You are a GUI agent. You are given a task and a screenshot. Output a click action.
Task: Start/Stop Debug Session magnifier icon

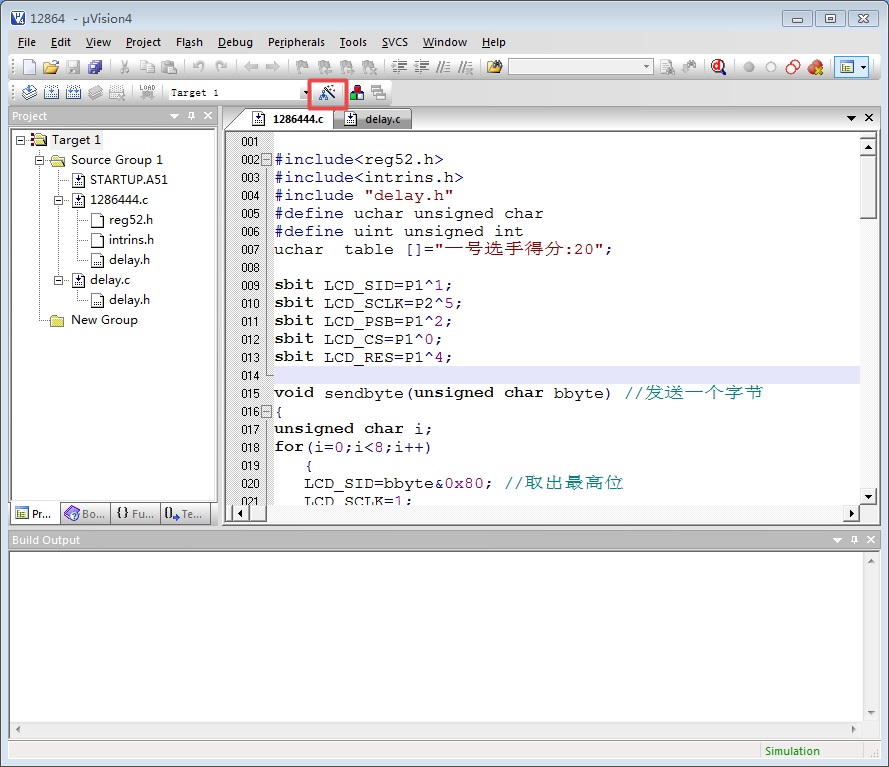tap(718, 67)
